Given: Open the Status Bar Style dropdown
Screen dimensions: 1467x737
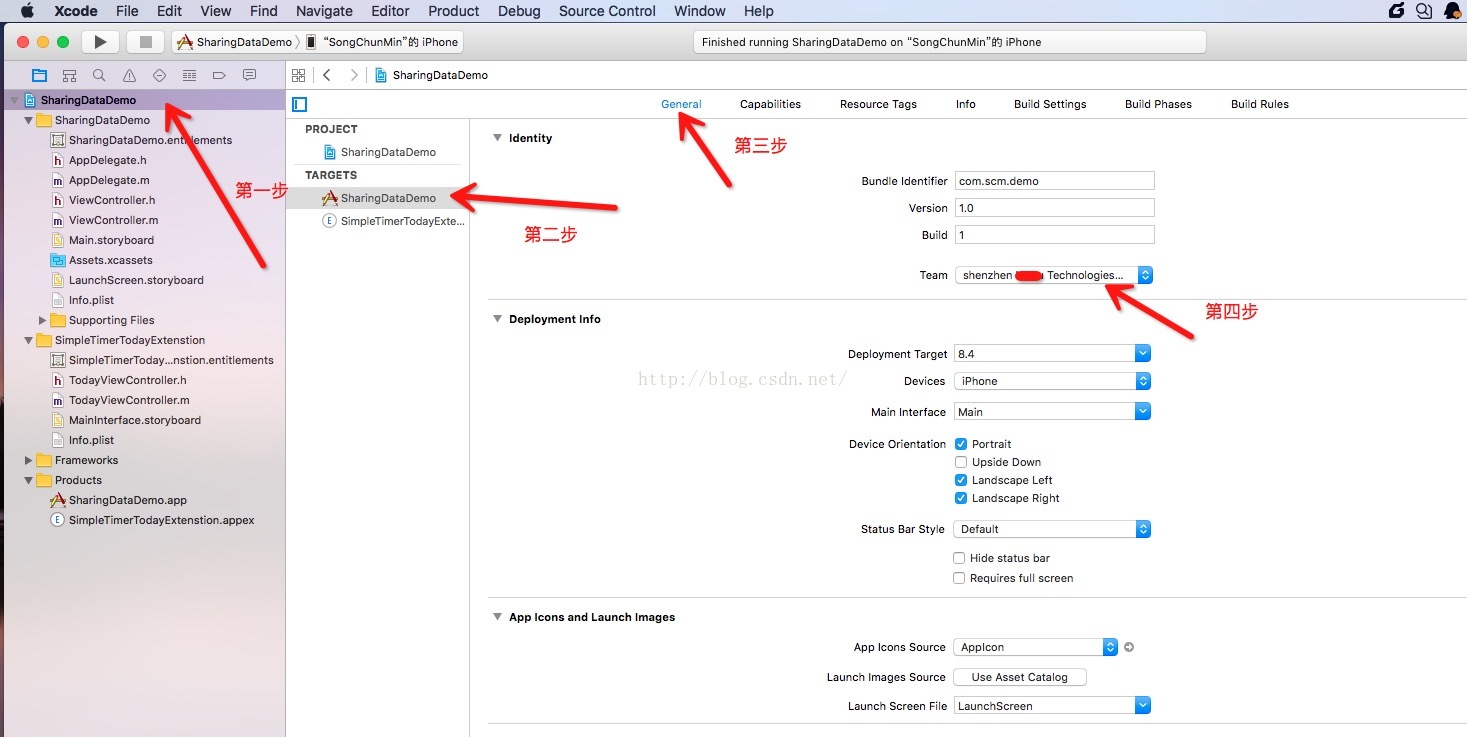Looking at the screenshot, I should tap(1052, 529).
